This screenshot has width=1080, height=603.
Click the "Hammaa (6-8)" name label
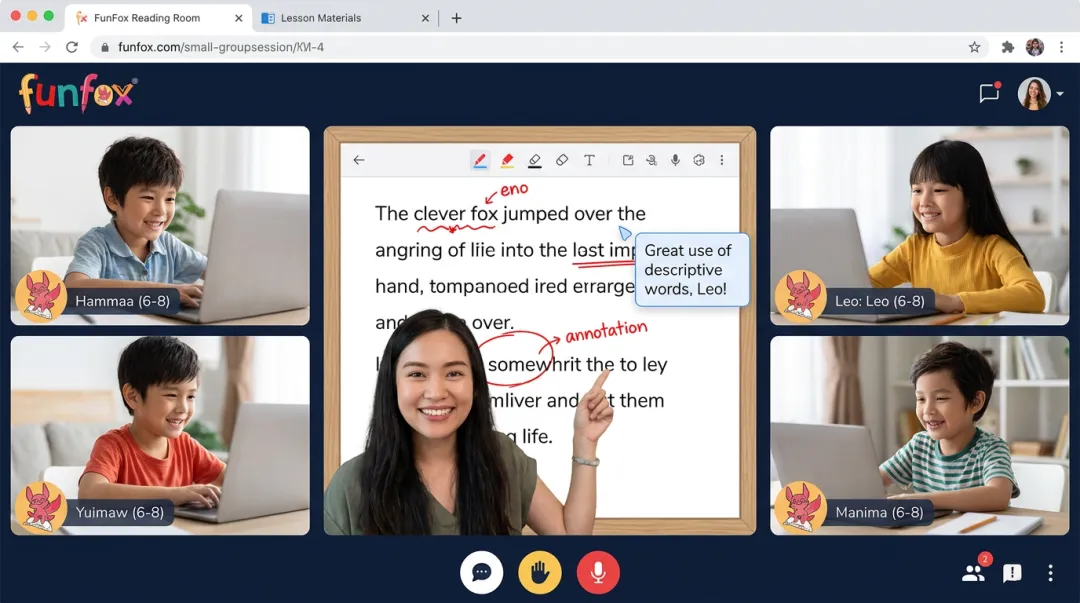coord(123,301)
